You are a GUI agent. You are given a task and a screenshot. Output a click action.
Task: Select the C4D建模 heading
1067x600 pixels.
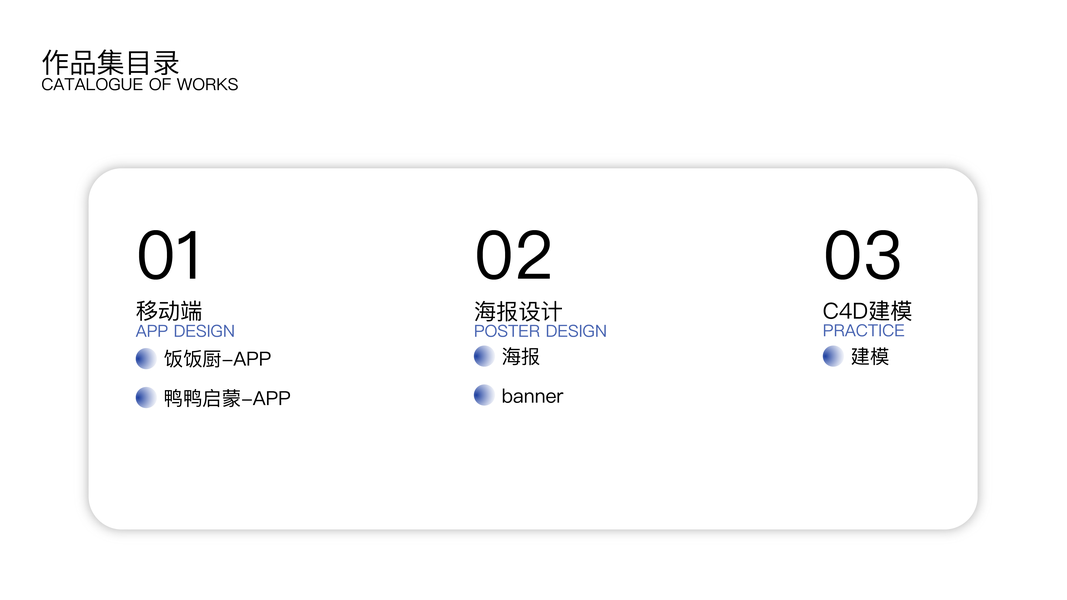tap(867, 311)
